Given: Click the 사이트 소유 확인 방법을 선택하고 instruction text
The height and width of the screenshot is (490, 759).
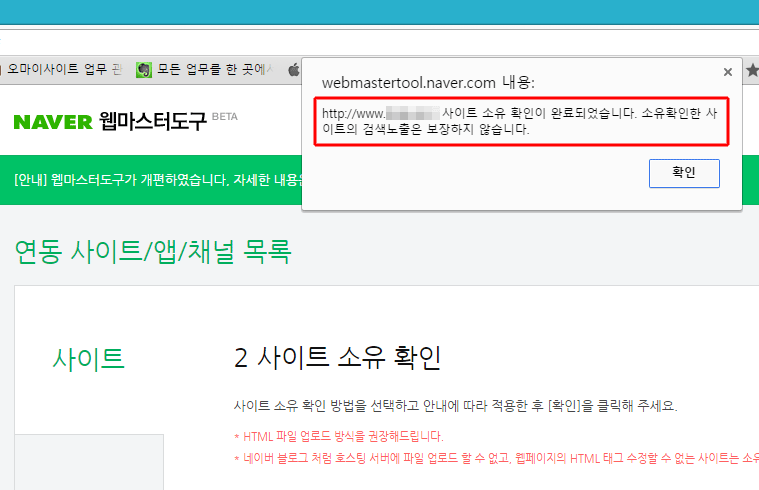Looking at the screenshot, I should point(455,406).
